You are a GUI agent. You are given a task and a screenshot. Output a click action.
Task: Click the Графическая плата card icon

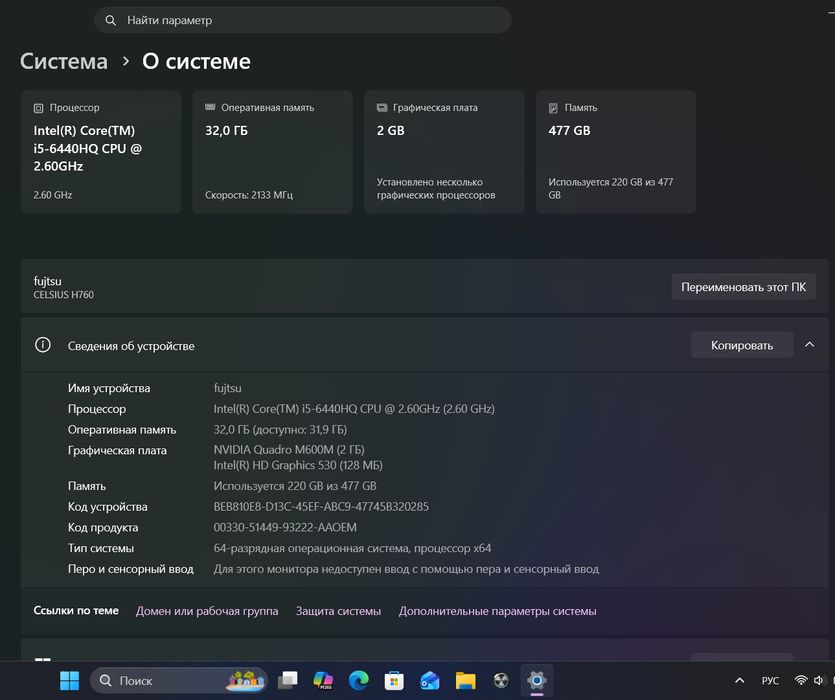(x=382, y=108)
